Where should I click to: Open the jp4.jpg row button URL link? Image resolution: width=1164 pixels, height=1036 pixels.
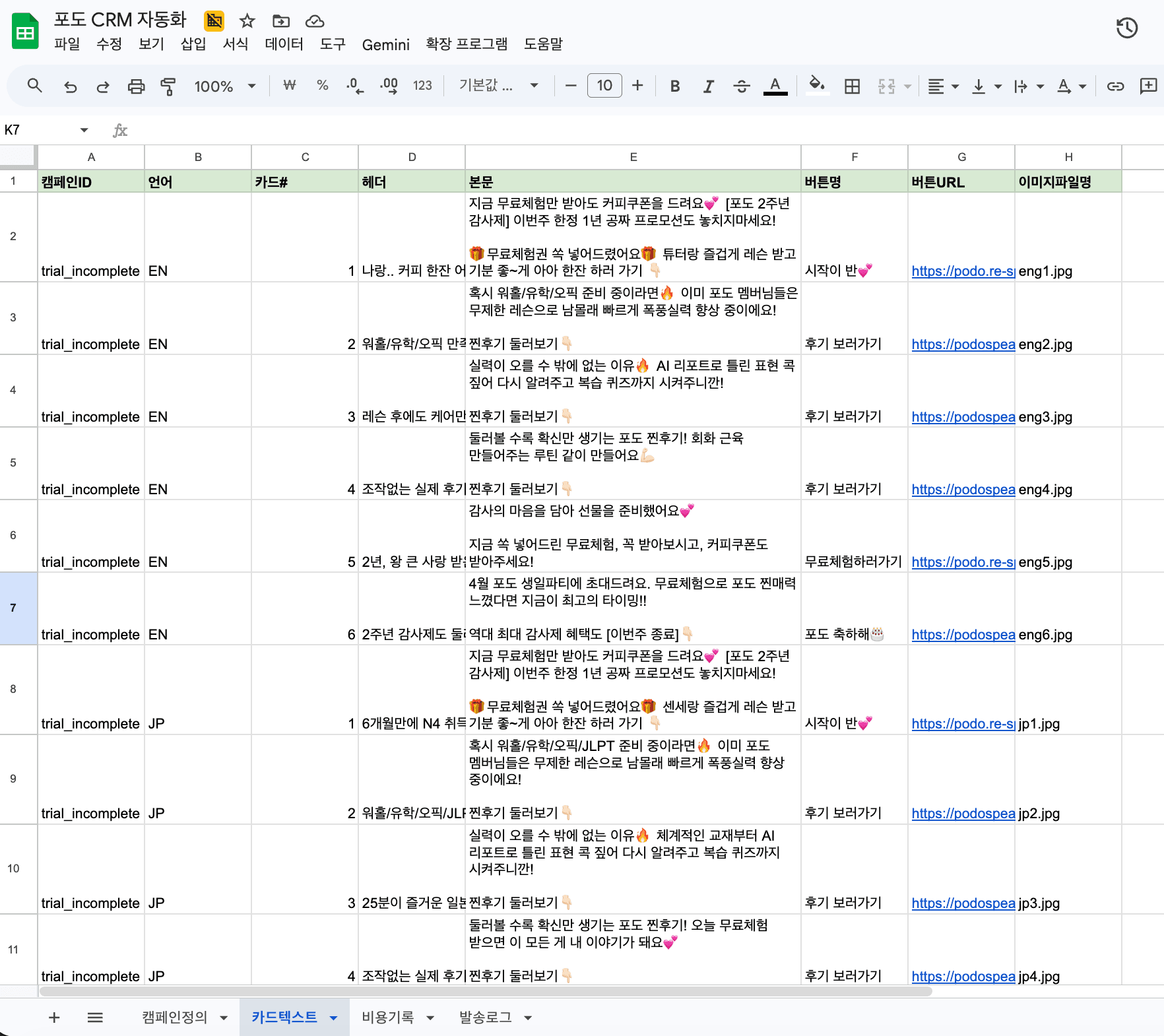point(963,977)
